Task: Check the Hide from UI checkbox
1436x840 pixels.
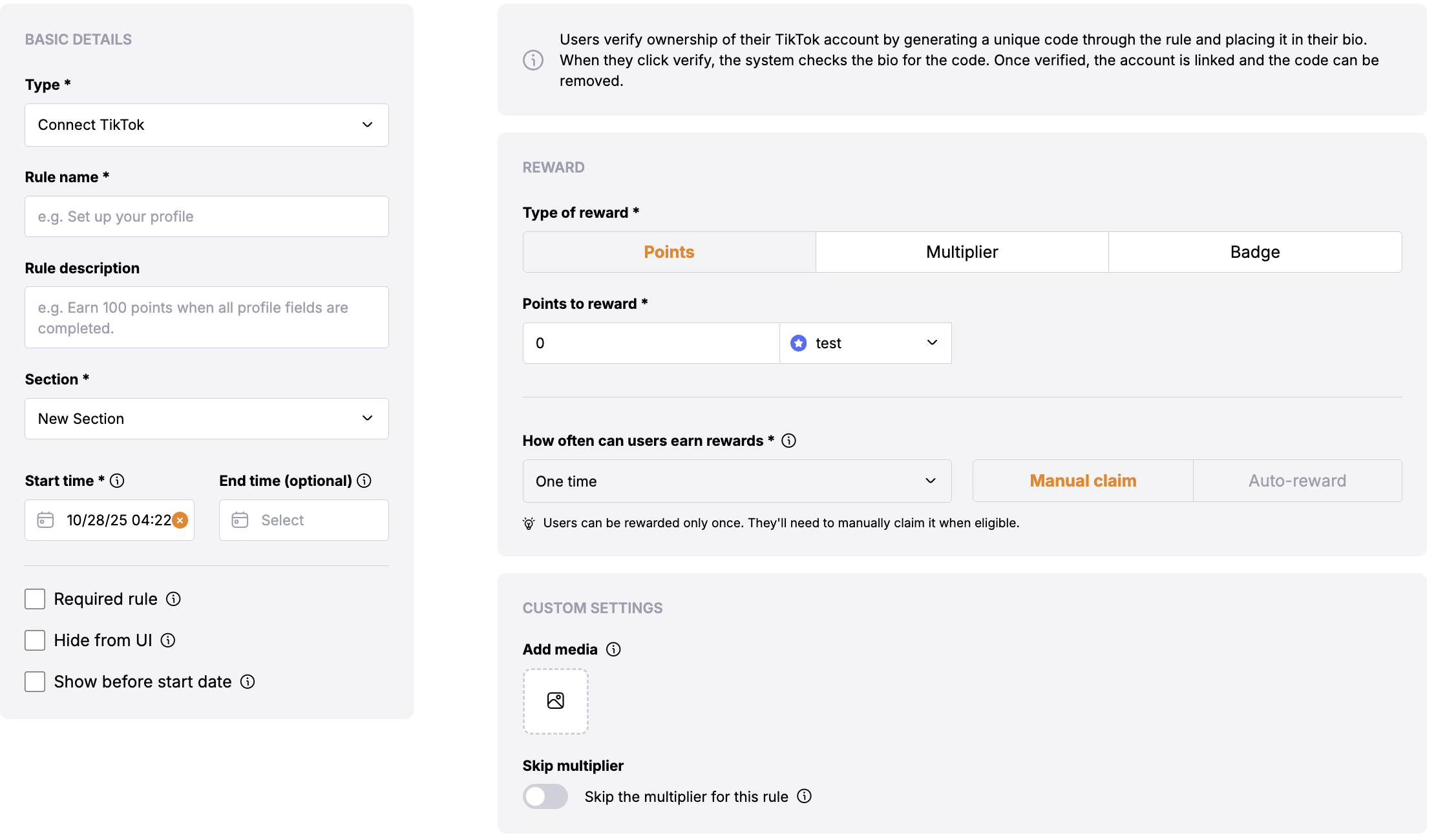Action: coord(35,640)
